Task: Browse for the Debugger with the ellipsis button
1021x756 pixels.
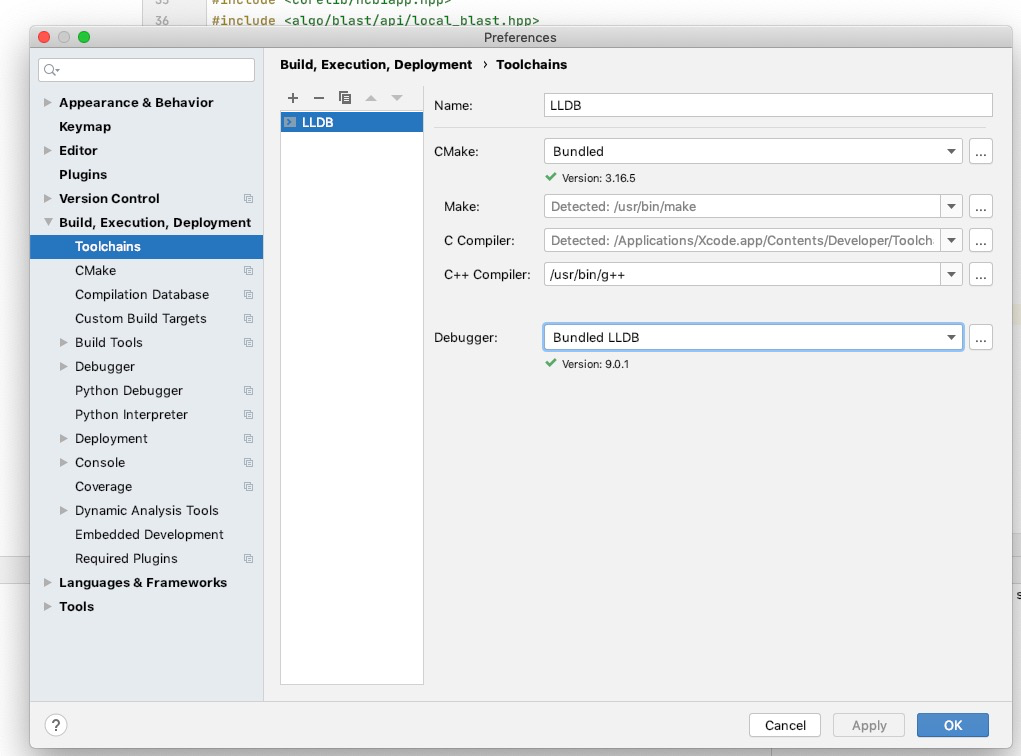Action: click(981, 337)
